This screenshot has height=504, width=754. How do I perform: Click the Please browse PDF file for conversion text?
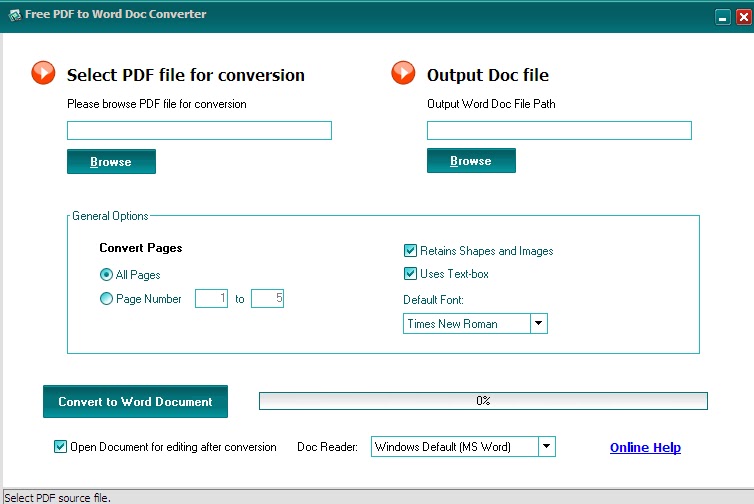tap(157, 104)
